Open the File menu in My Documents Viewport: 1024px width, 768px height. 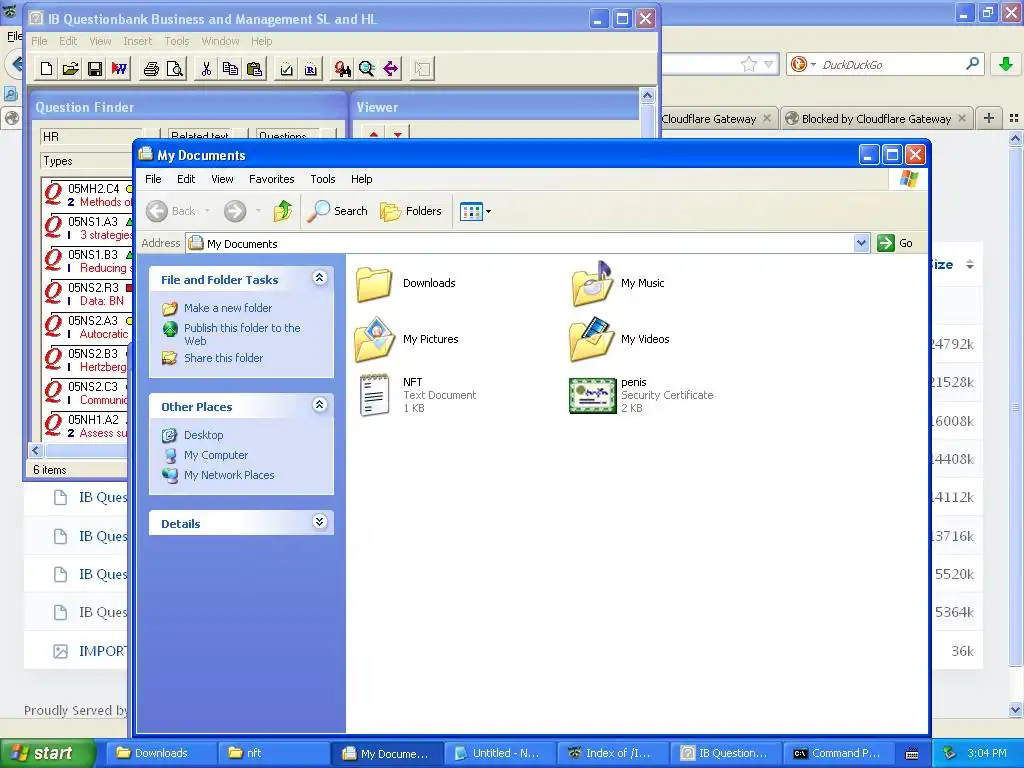(x=153, y=179)
